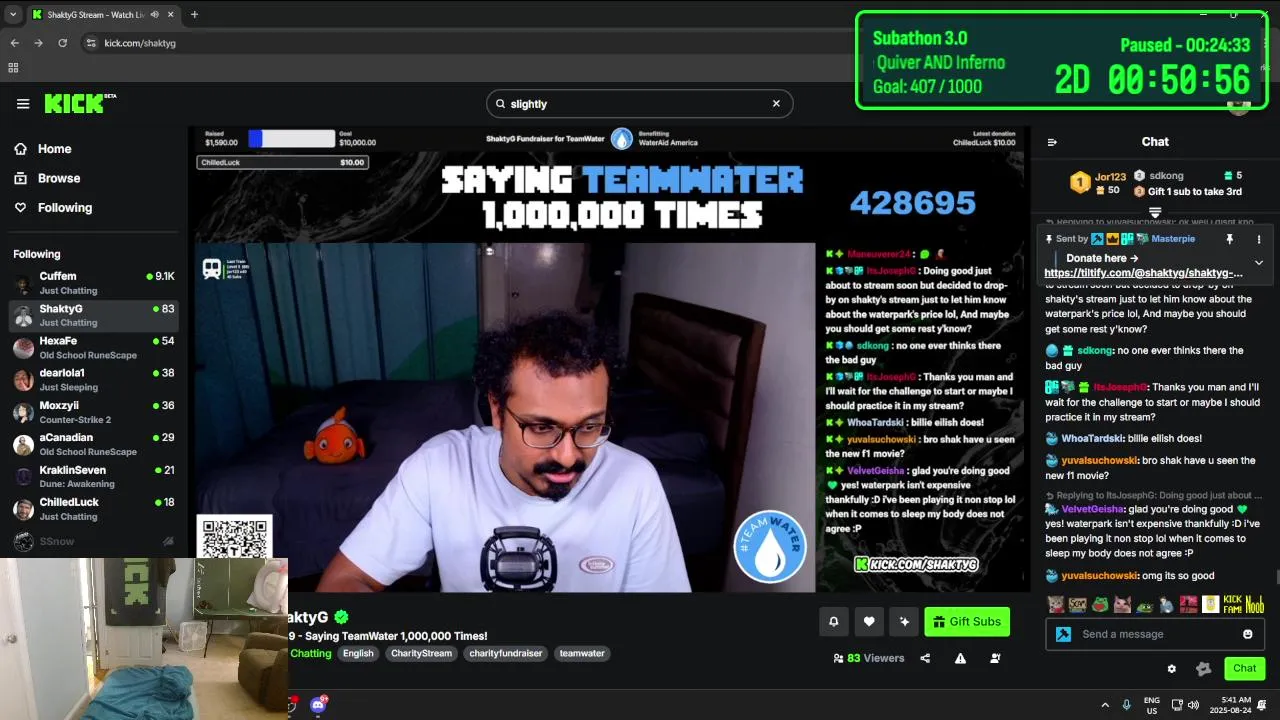
Task: Click the microphone tray icon
Action: click(x=1127, y=704)
